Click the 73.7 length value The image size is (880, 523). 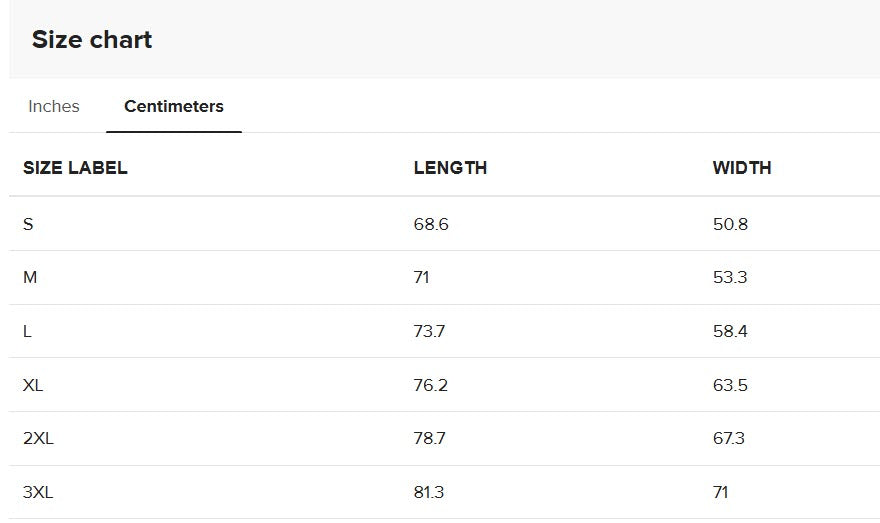[429, 332]
